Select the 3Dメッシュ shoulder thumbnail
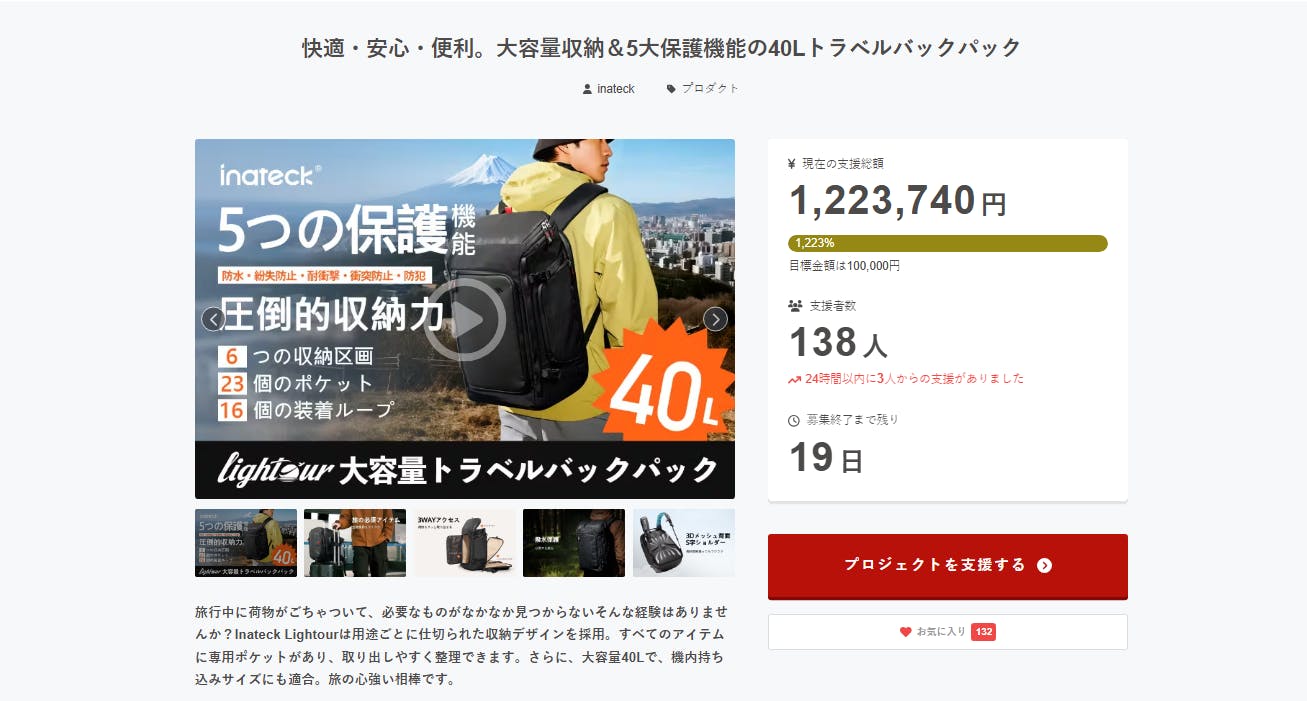This screenshot has width=1307, height=701. pos(684,543)
